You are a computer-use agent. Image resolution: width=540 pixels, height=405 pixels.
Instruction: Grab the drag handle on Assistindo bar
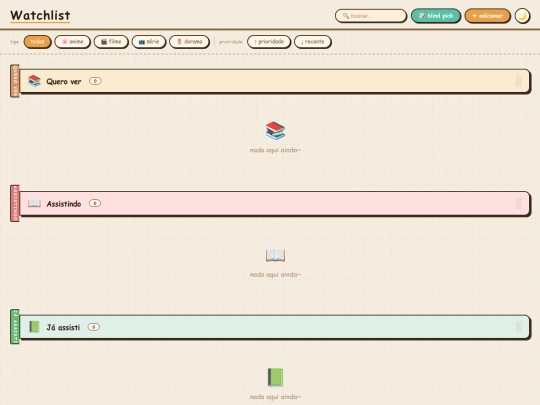tap(519, 204)
